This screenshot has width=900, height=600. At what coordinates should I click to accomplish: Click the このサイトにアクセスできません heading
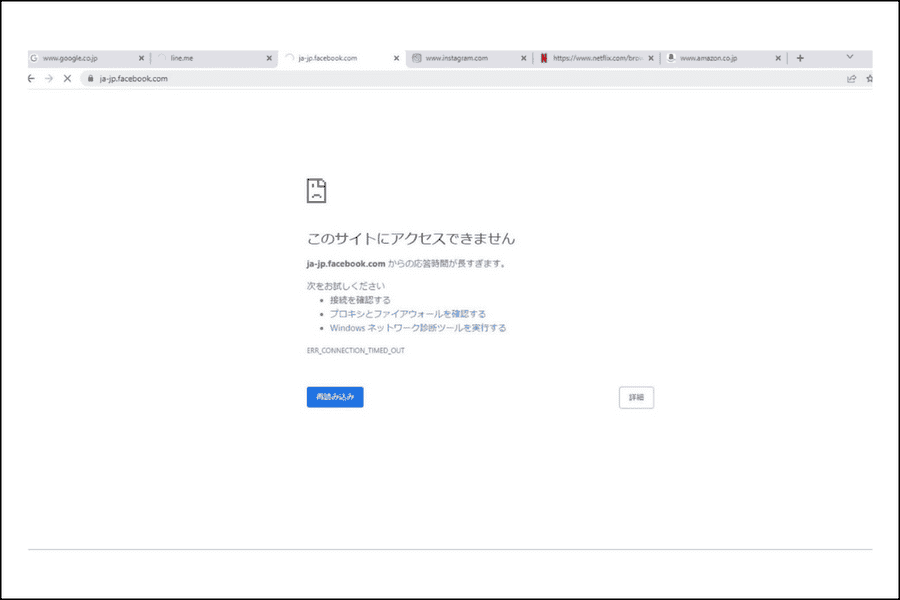411,238
